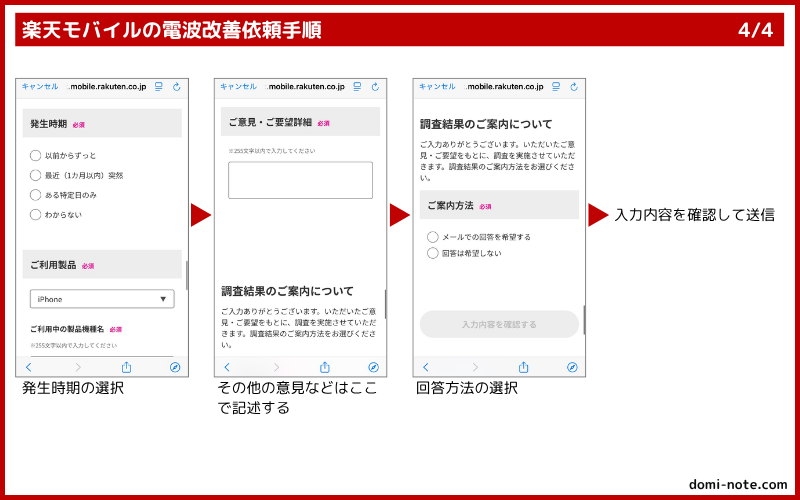Screen dimensions: 800x500
Task: Open Safari compass icon in second phone screen
Action: coord(373,367)
